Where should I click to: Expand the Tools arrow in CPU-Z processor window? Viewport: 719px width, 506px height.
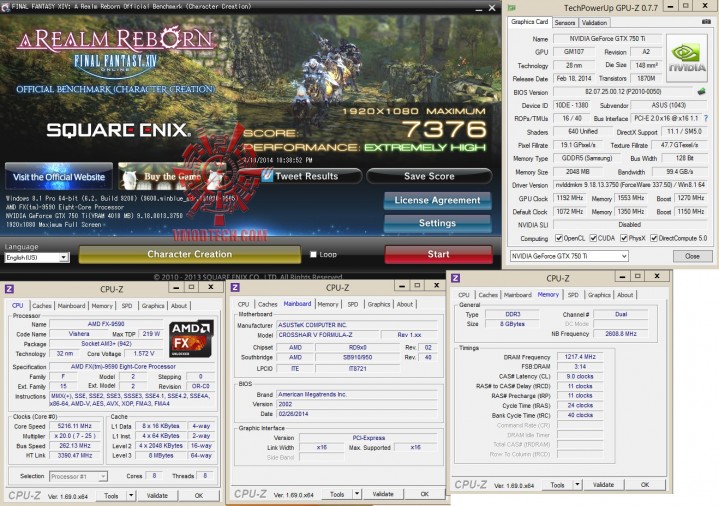(131, 495)
